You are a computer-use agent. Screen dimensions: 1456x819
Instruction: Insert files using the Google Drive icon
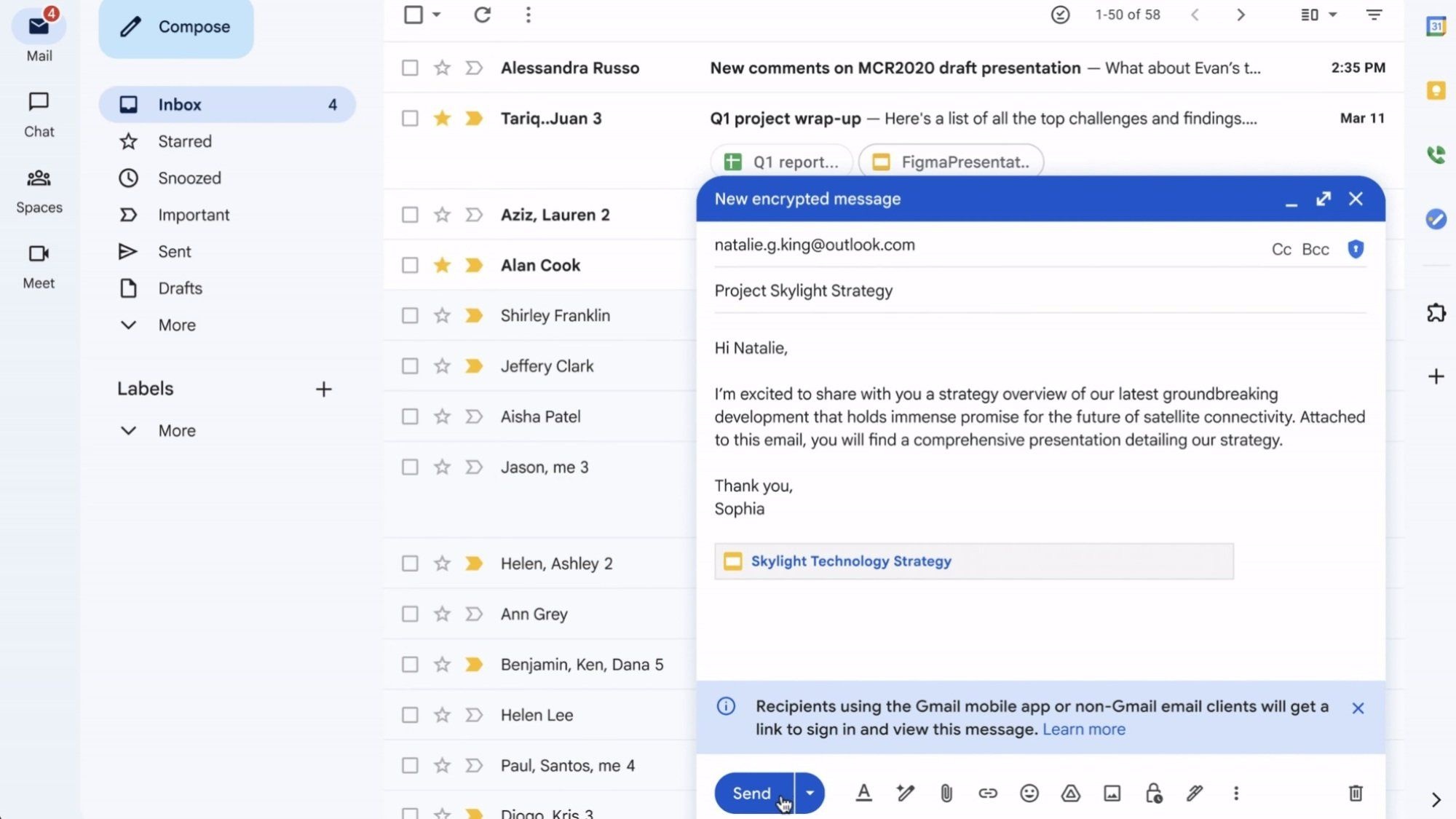tap(1070, 793)
